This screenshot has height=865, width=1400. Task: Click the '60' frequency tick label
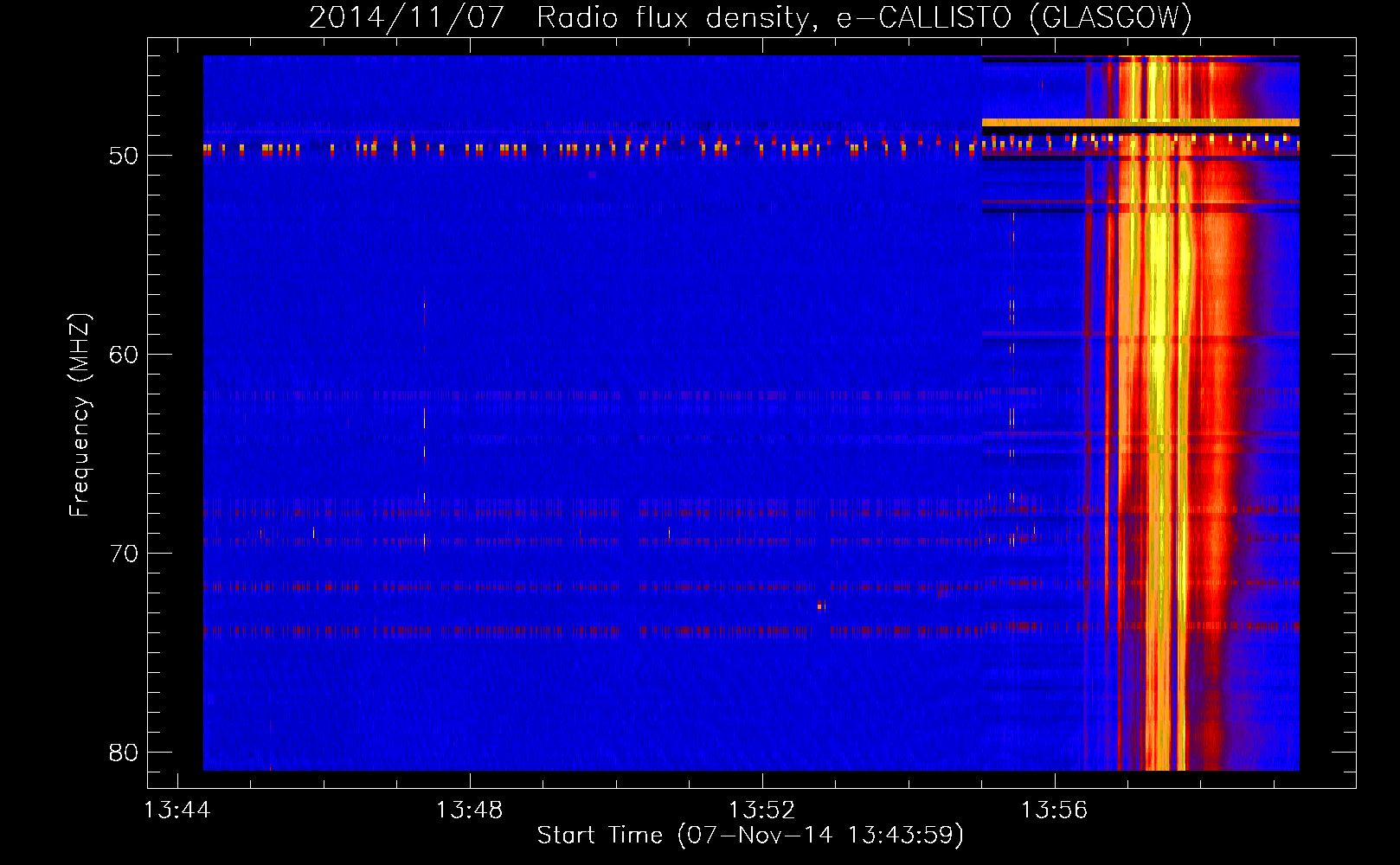pos(124,355)
